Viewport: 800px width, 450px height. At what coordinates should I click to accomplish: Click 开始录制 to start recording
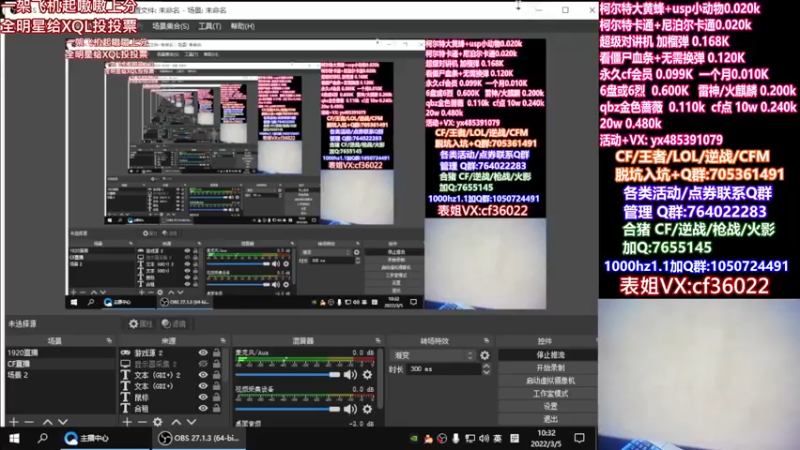[550, 367]
